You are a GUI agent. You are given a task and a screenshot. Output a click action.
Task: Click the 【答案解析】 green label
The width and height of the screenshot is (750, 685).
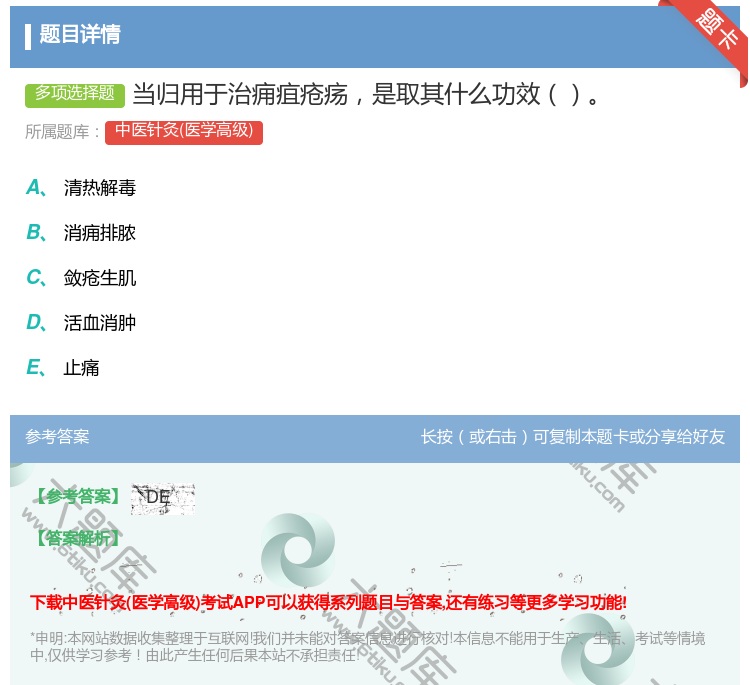(78, 538)
